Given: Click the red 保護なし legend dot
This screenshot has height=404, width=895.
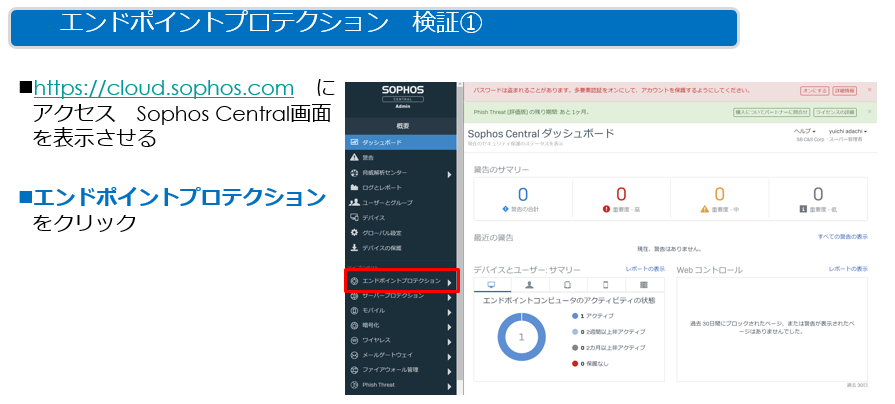Looking at the screenshot, I should click(575, 363).
